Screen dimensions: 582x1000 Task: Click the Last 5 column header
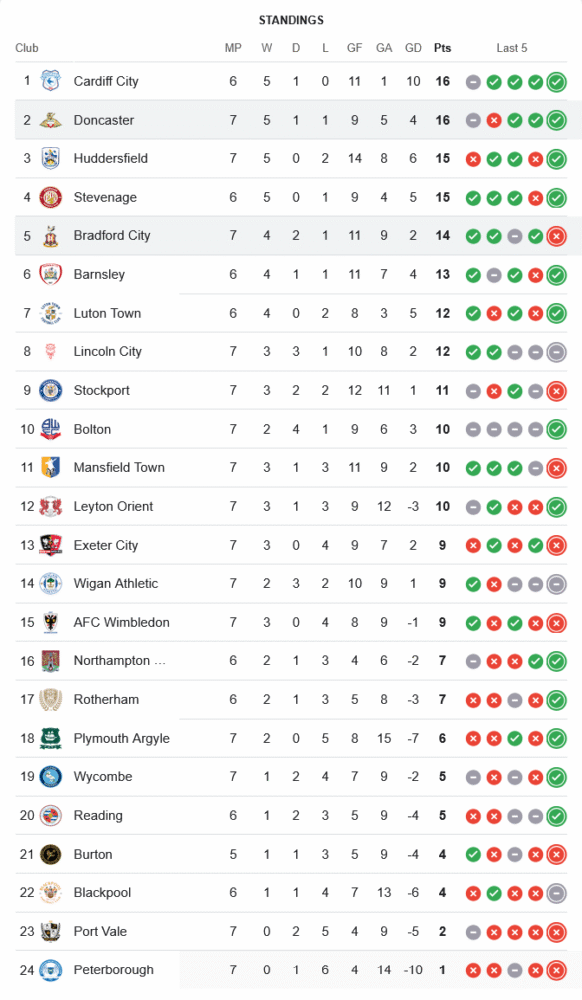(512, 48)
